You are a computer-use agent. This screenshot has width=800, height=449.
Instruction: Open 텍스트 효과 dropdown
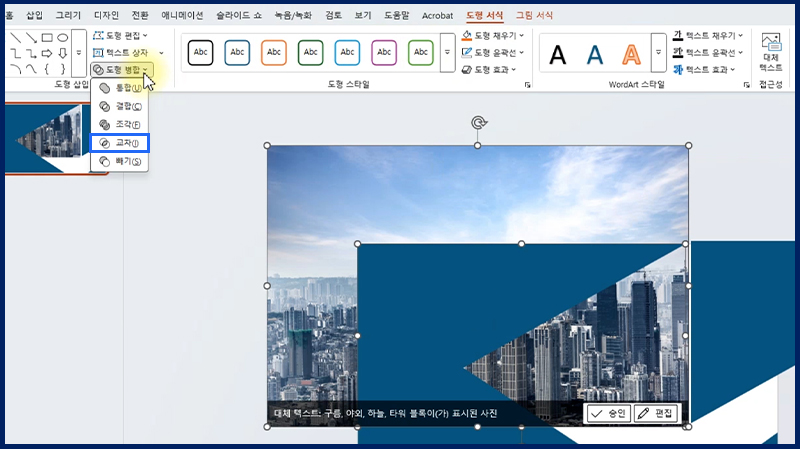pyautogui.click(x=704, y=70)
